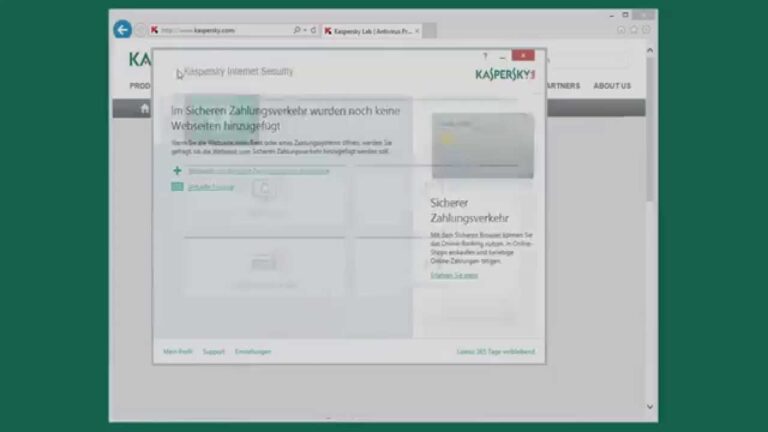Switch to the Kaspersky Lab browser tab
The height and width of the screenshot is (432, 768).
[x=372, y=31]
